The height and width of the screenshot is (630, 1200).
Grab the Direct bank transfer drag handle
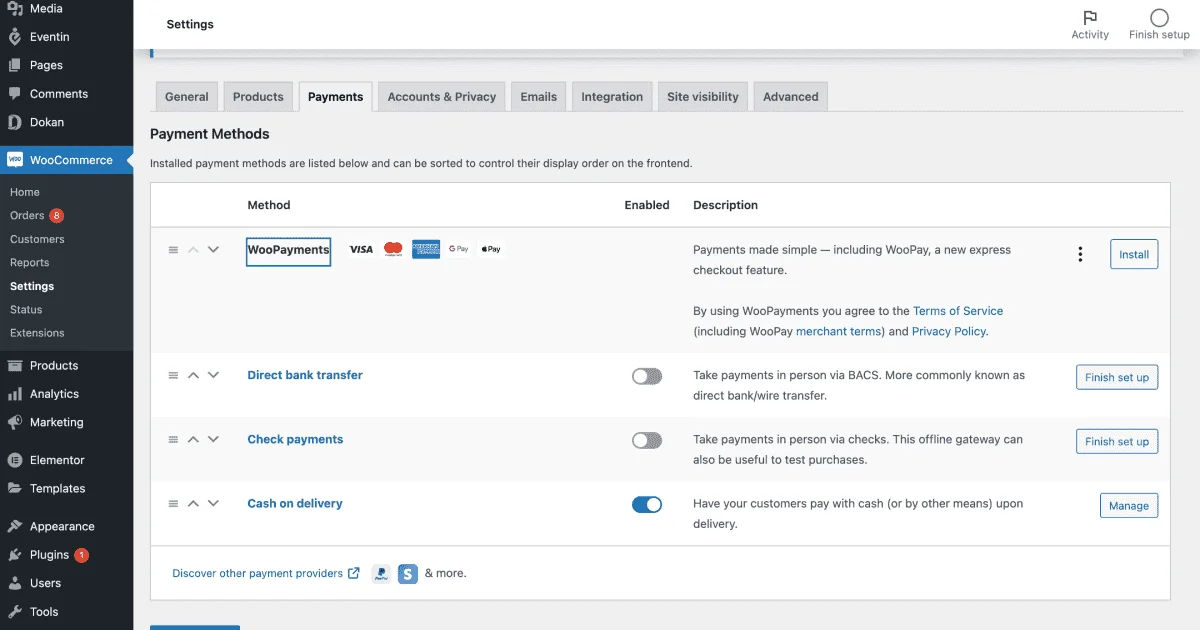pos(173,376)
